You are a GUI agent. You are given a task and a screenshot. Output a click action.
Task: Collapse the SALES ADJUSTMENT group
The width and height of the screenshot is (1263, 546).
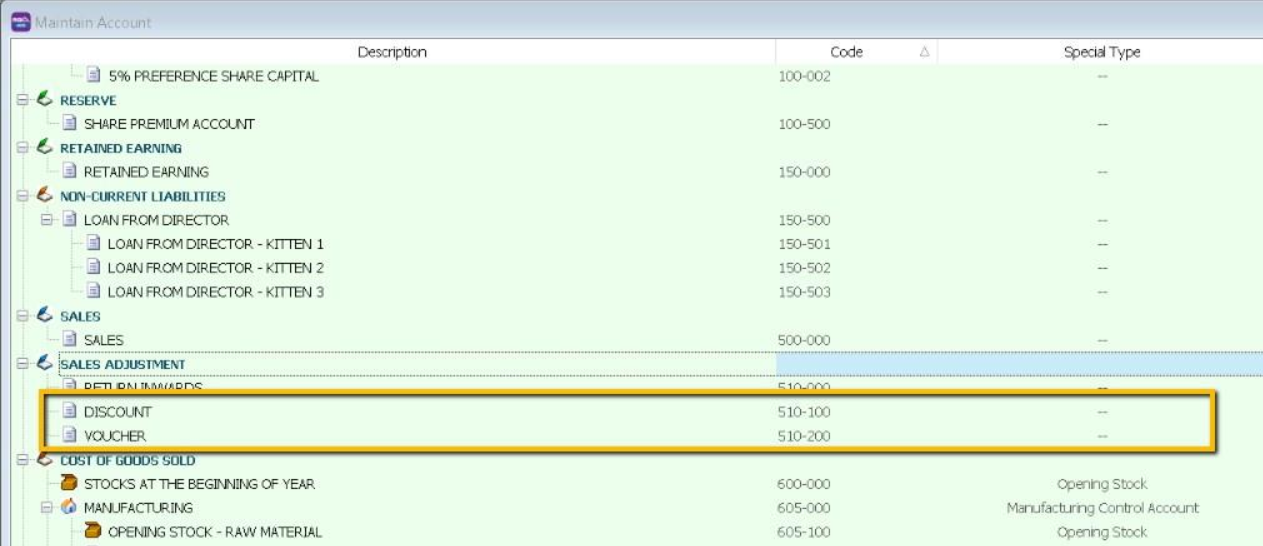tap(23, 364)
